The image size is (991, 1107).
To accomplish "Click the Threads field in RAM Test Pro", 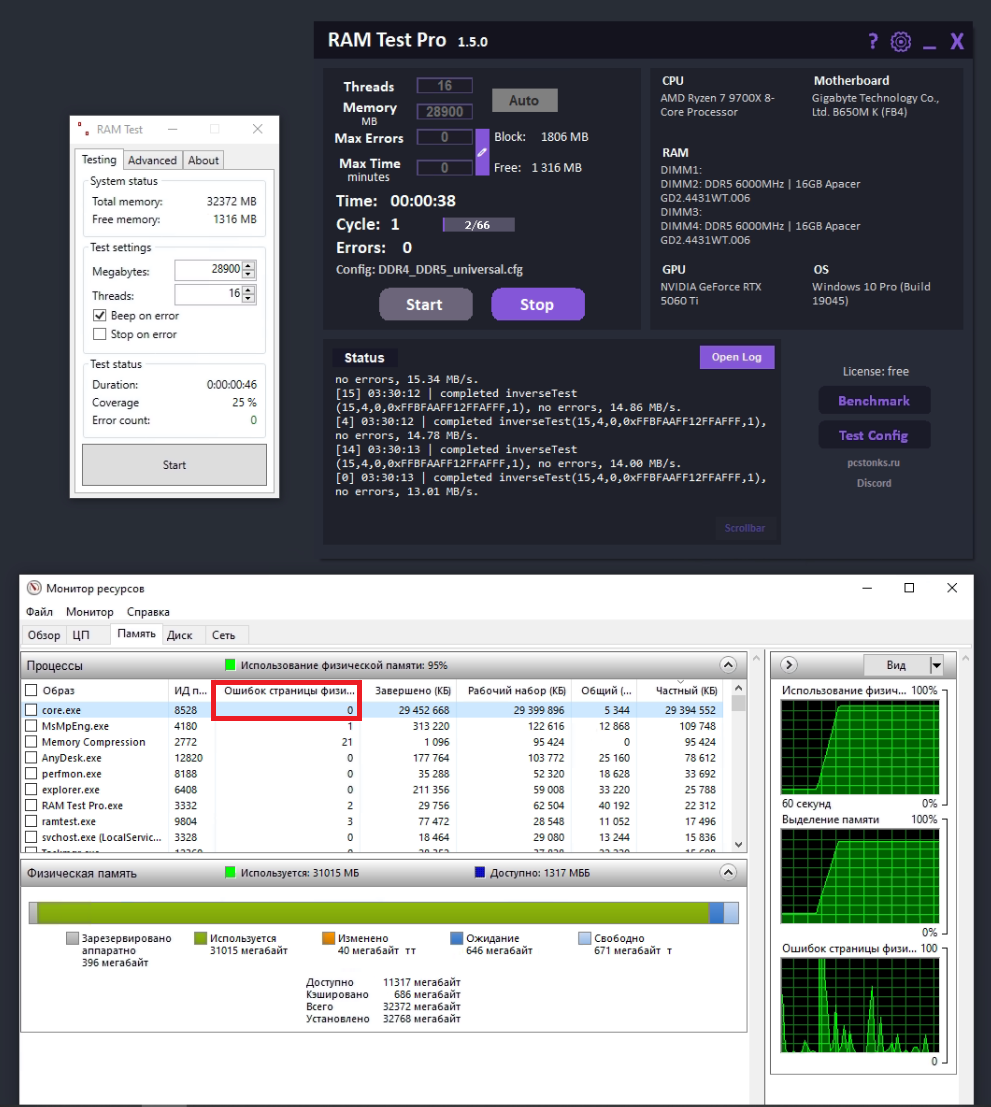I will 444,86.
